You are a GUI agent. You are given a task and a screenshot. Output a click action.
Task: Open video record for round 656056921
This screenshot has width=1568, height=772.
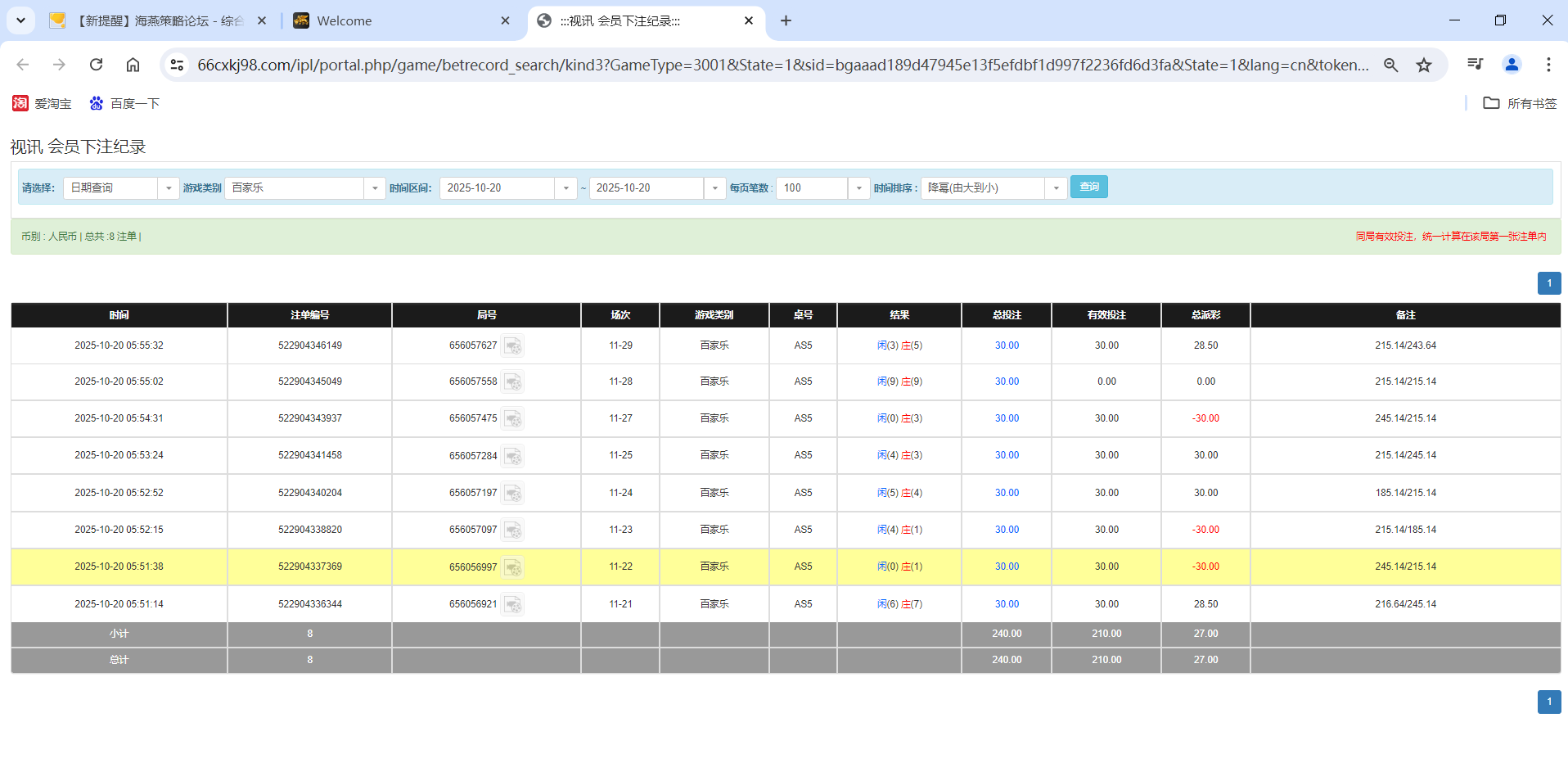pyautogui.click(x=513, y=604)
